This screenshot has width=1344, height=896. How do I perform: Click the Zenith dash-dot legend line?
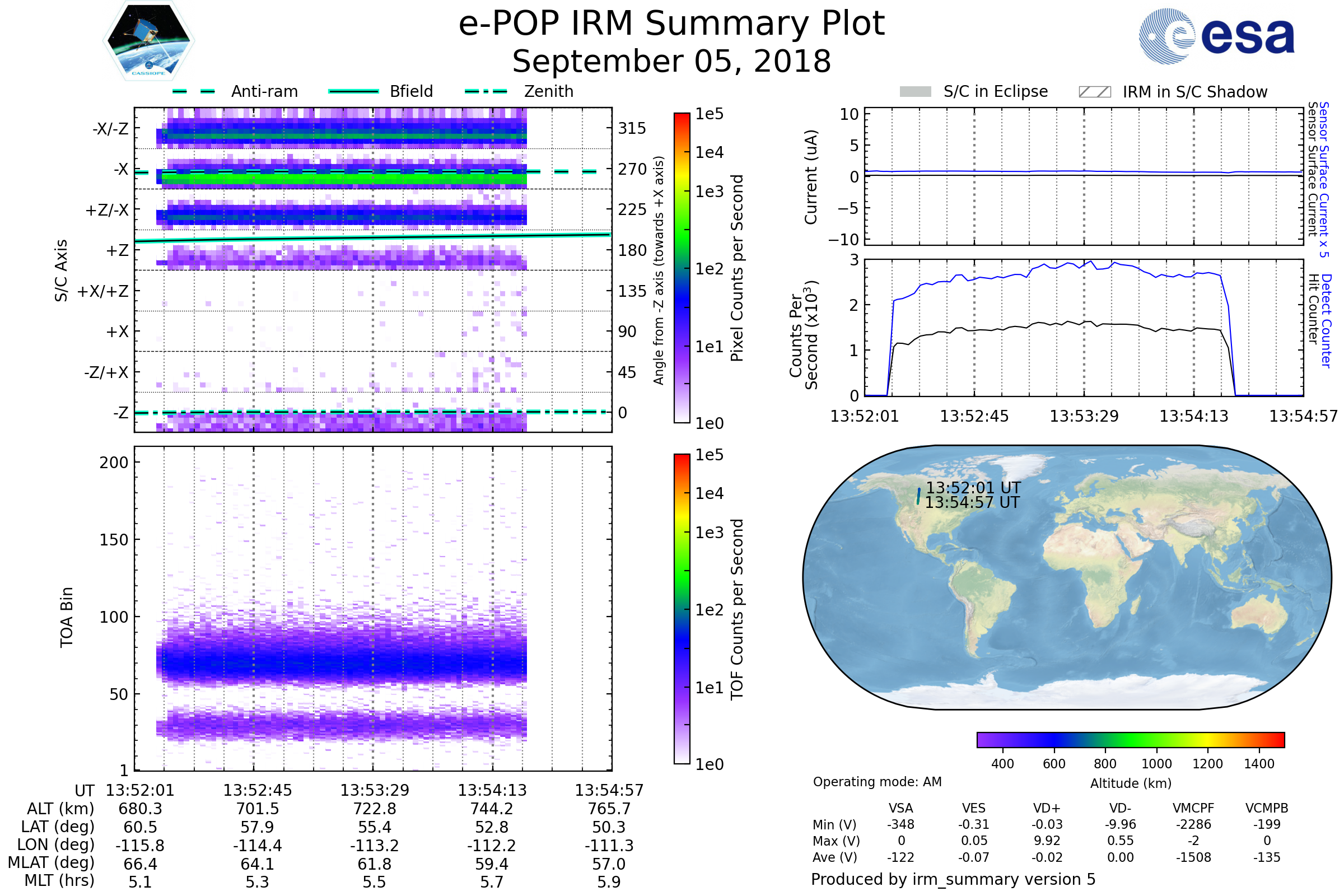[x=486, y=91]
